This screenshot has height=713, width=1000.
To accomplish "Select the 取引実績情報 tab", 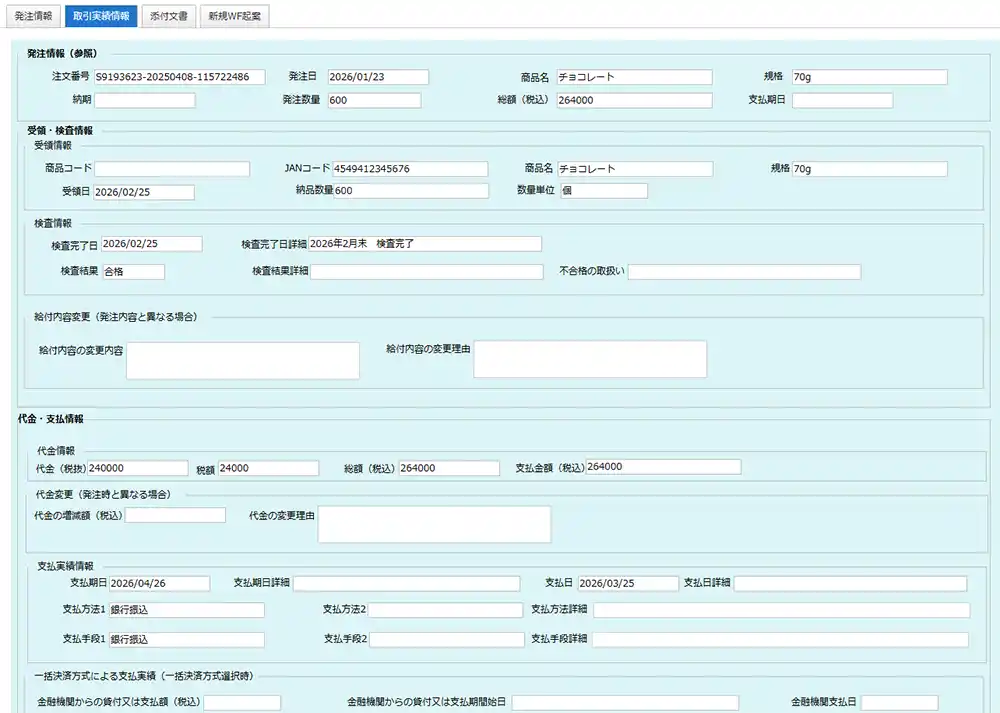I will 100,16.
